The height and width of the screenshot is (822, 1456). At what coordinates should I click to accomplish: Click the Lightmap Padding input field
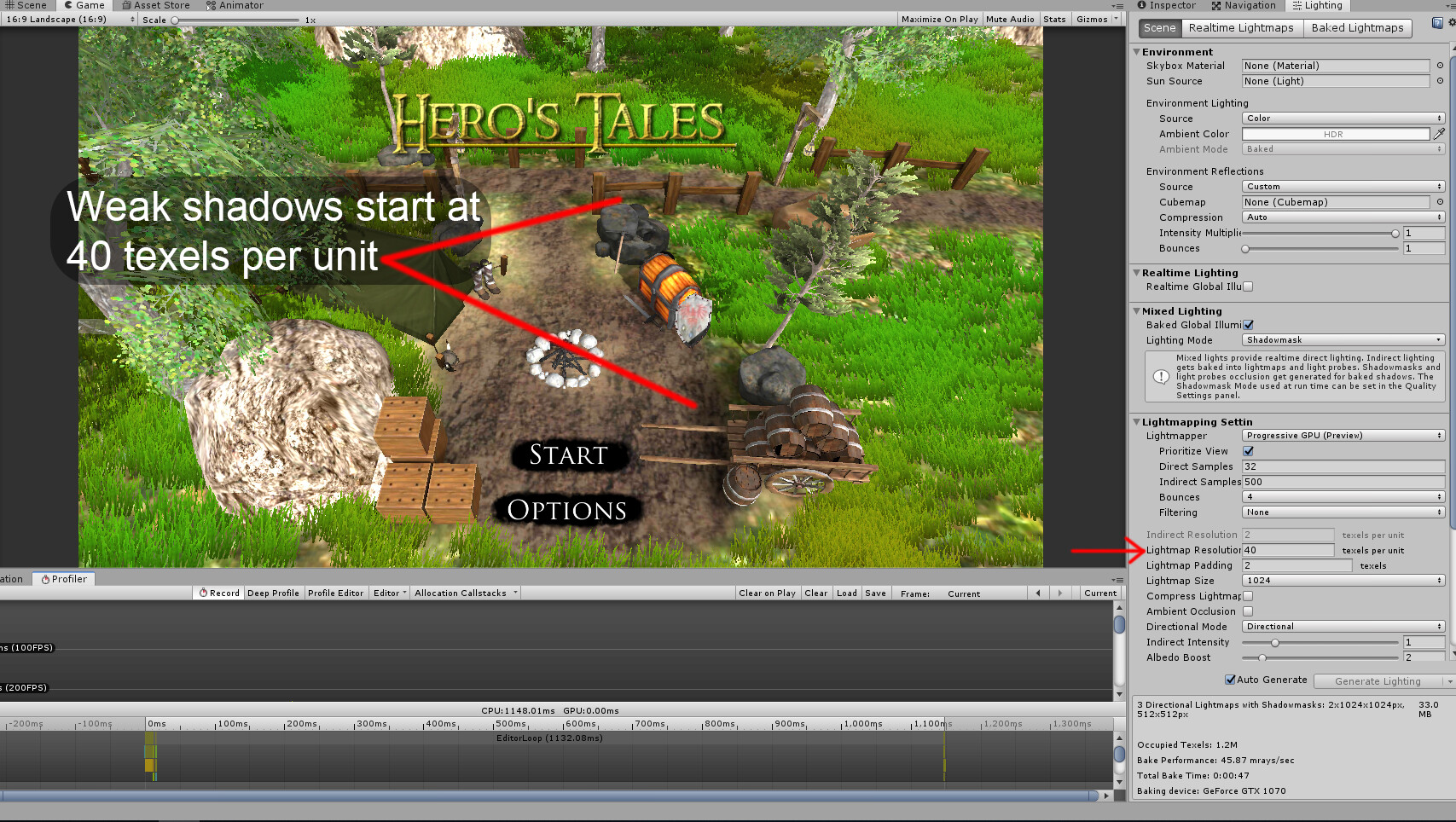[1296, 565]
